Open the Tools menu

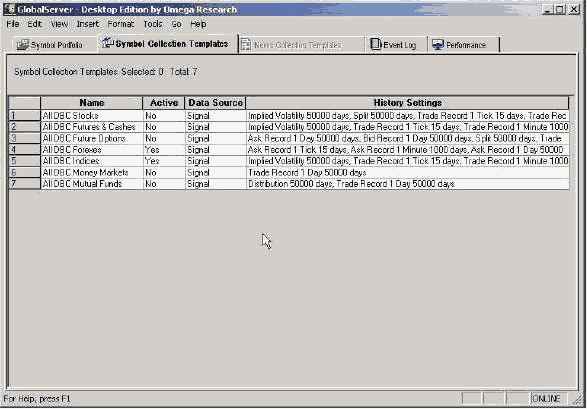[x=153, y=24]
